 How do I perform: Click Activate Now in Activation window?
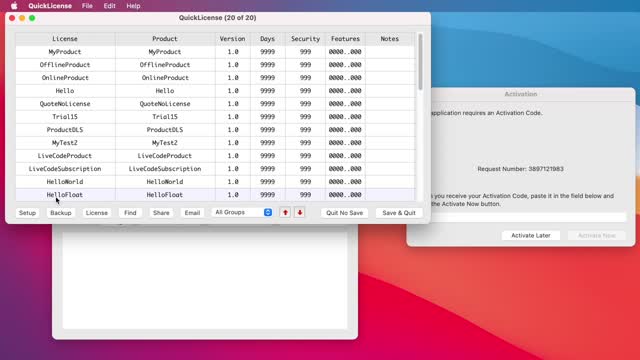(596, 236)
